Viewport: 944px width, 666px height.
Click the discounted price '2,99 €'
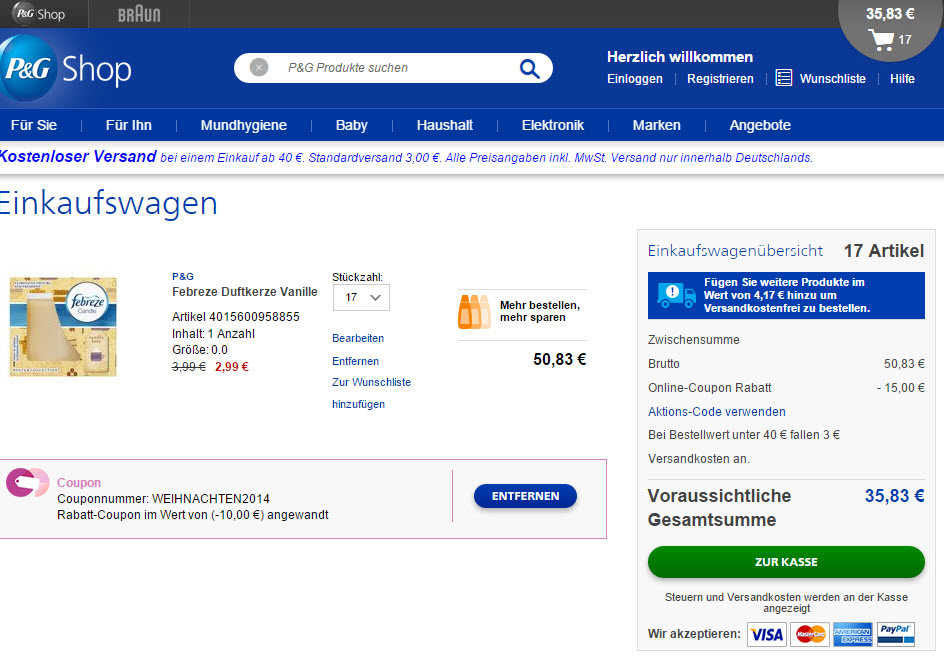(x=232, y=367)
